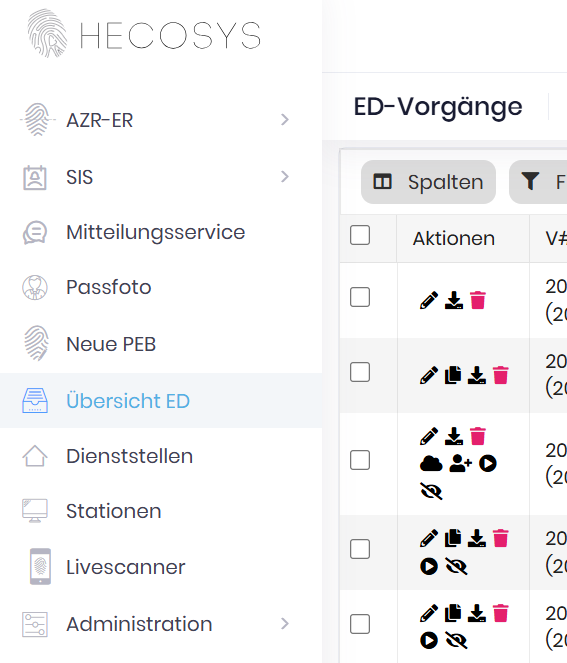Click the pencil edit icon in first row
Image resolution: width=567 pixels, height=663 pixels.
click(x=429, y=300)
